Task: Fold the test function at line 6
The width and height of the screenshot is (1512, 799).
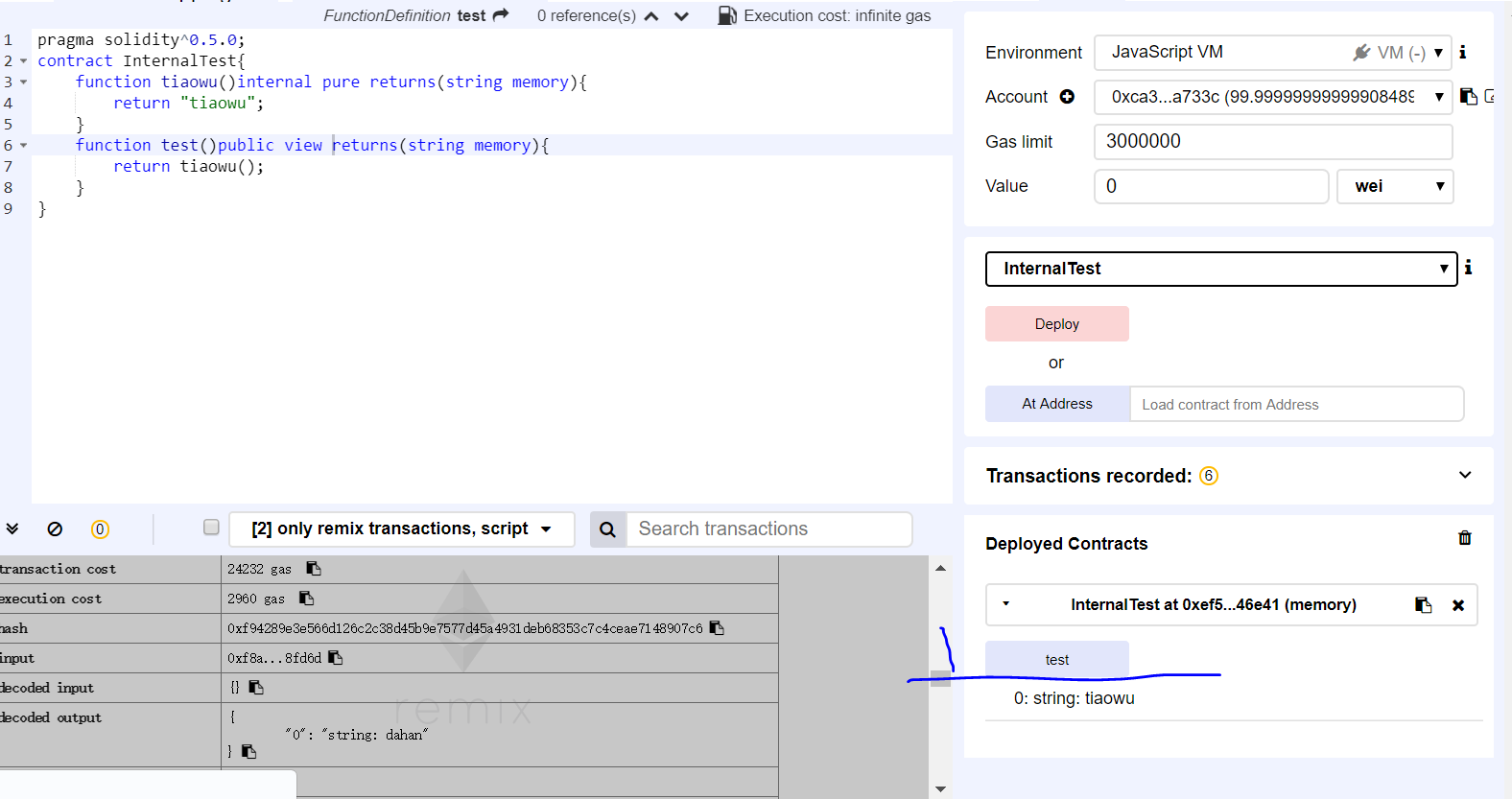Action: [23, 146]
